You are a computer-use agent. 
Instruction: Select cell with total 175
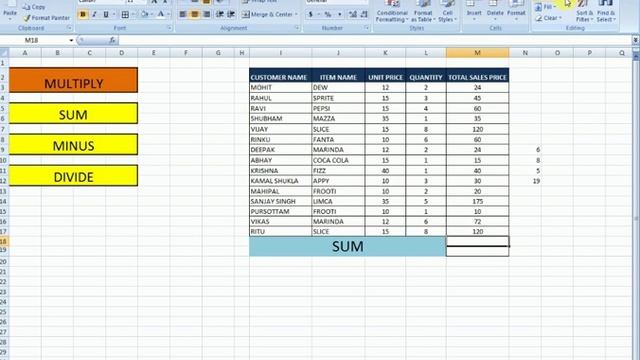(478, 201)
